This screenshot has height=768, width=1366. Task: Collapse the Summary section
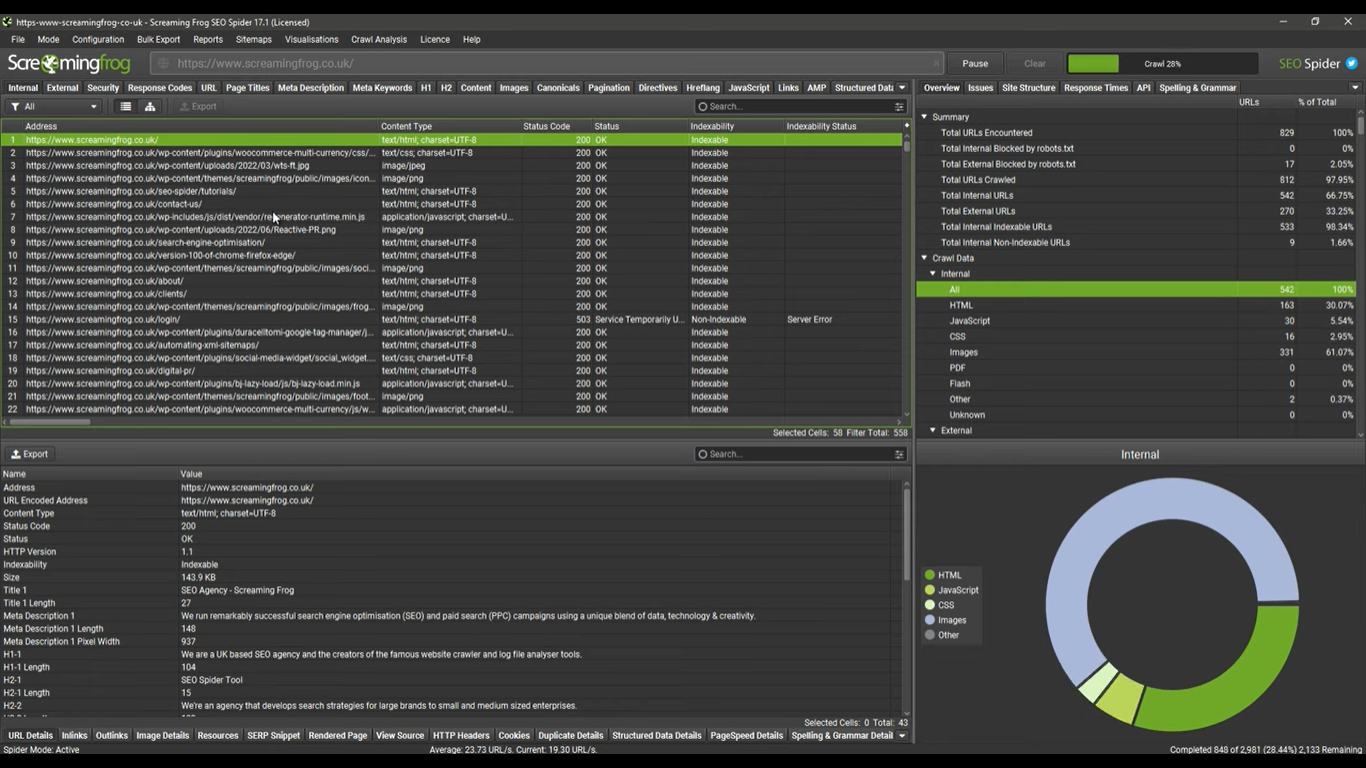(x=924, y=117)
